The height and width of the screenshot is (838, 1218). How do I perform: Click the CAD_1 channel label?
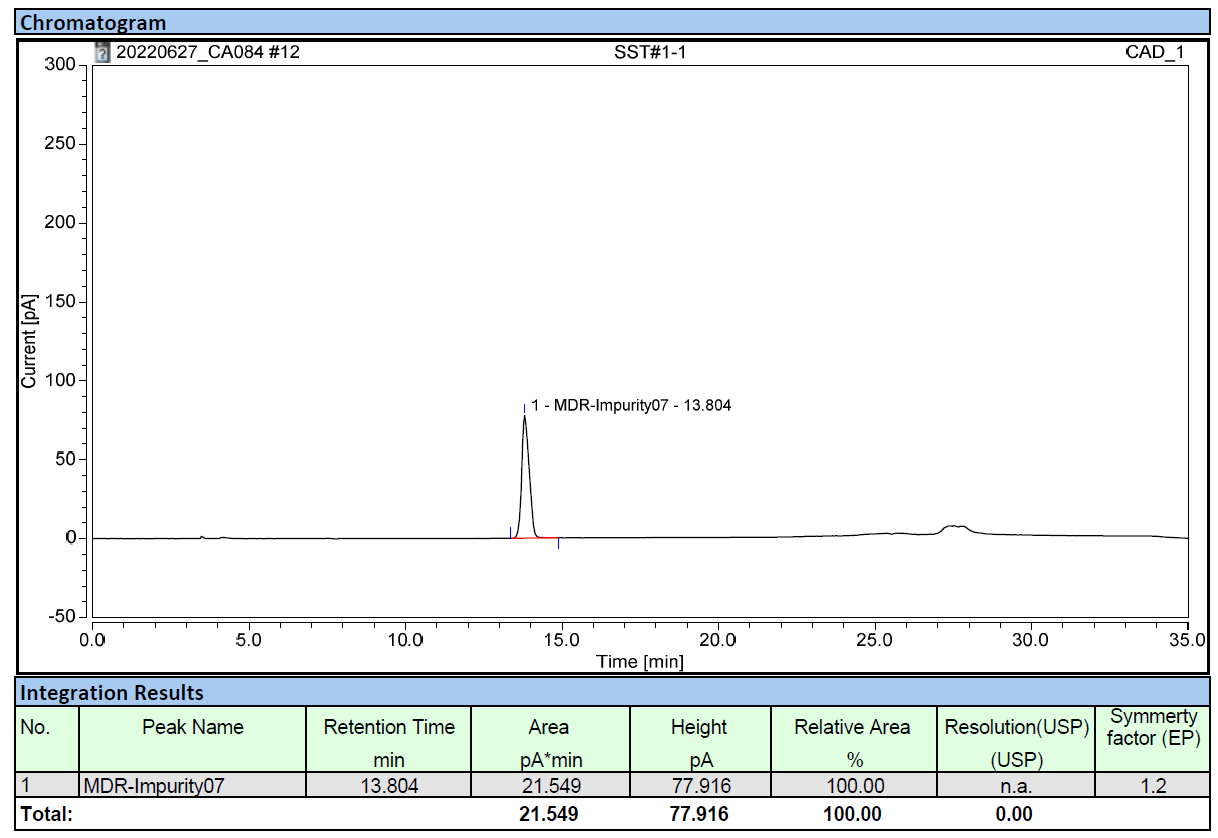pos(1154,53)
